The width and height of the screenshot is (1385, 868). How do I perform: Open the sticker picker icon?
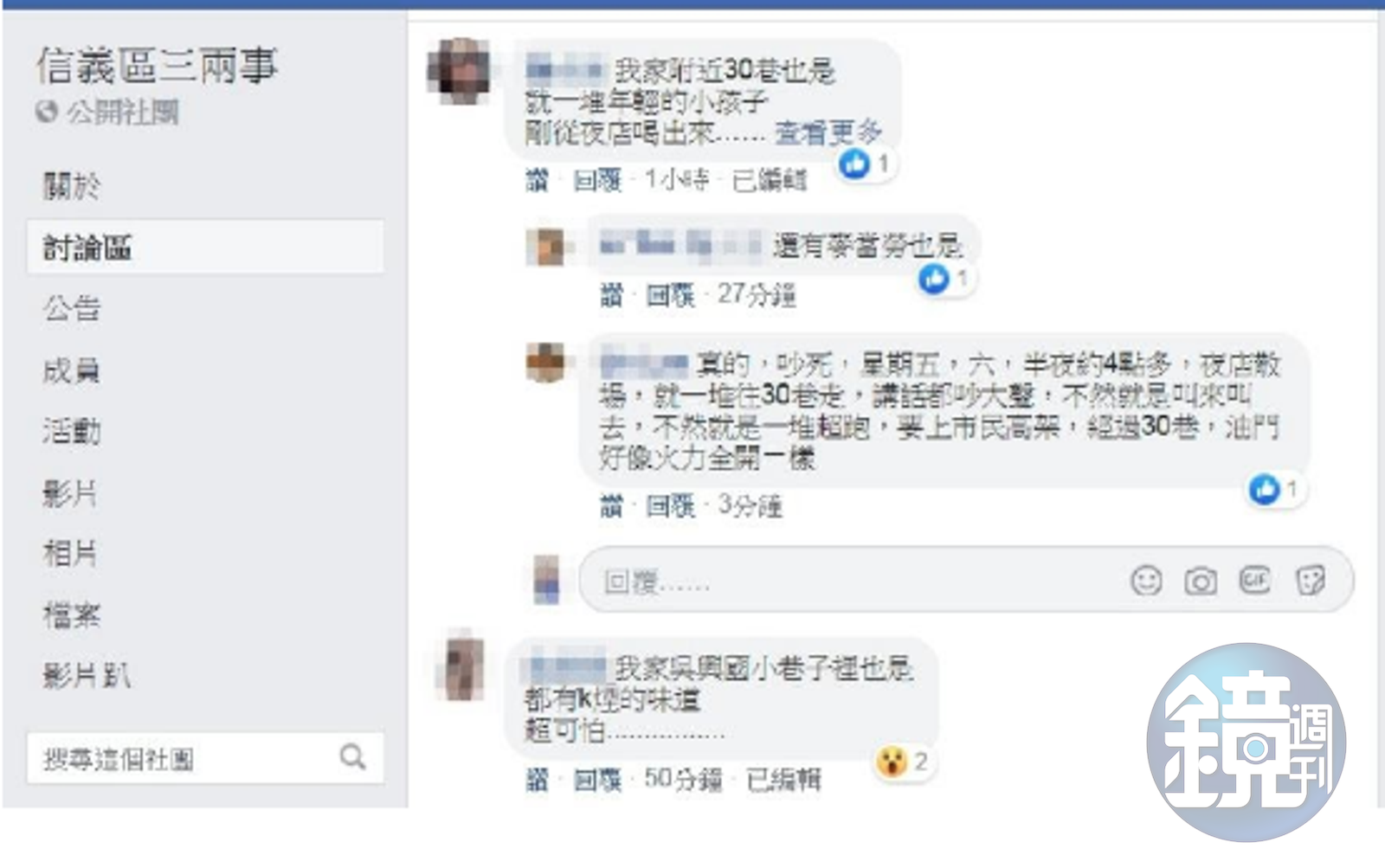pyautogui.click(x=1310, y=581)
